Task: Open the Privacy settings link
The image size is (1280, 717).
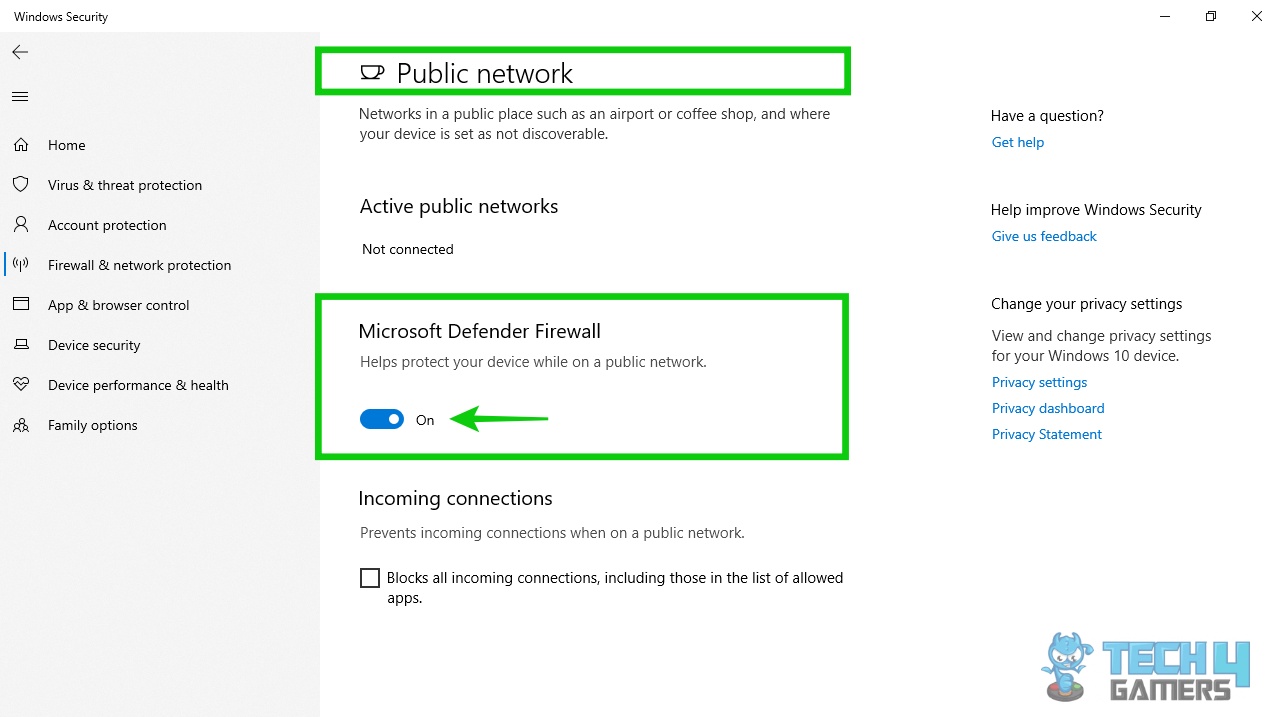Action: pos(1039,382)
